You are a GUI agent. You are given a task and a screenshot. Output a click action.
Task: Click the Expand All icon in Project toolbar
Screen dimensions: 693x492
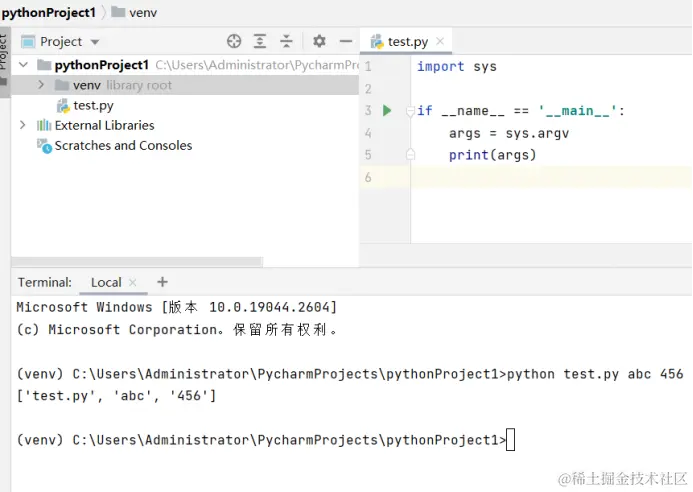tap(260, 41)
